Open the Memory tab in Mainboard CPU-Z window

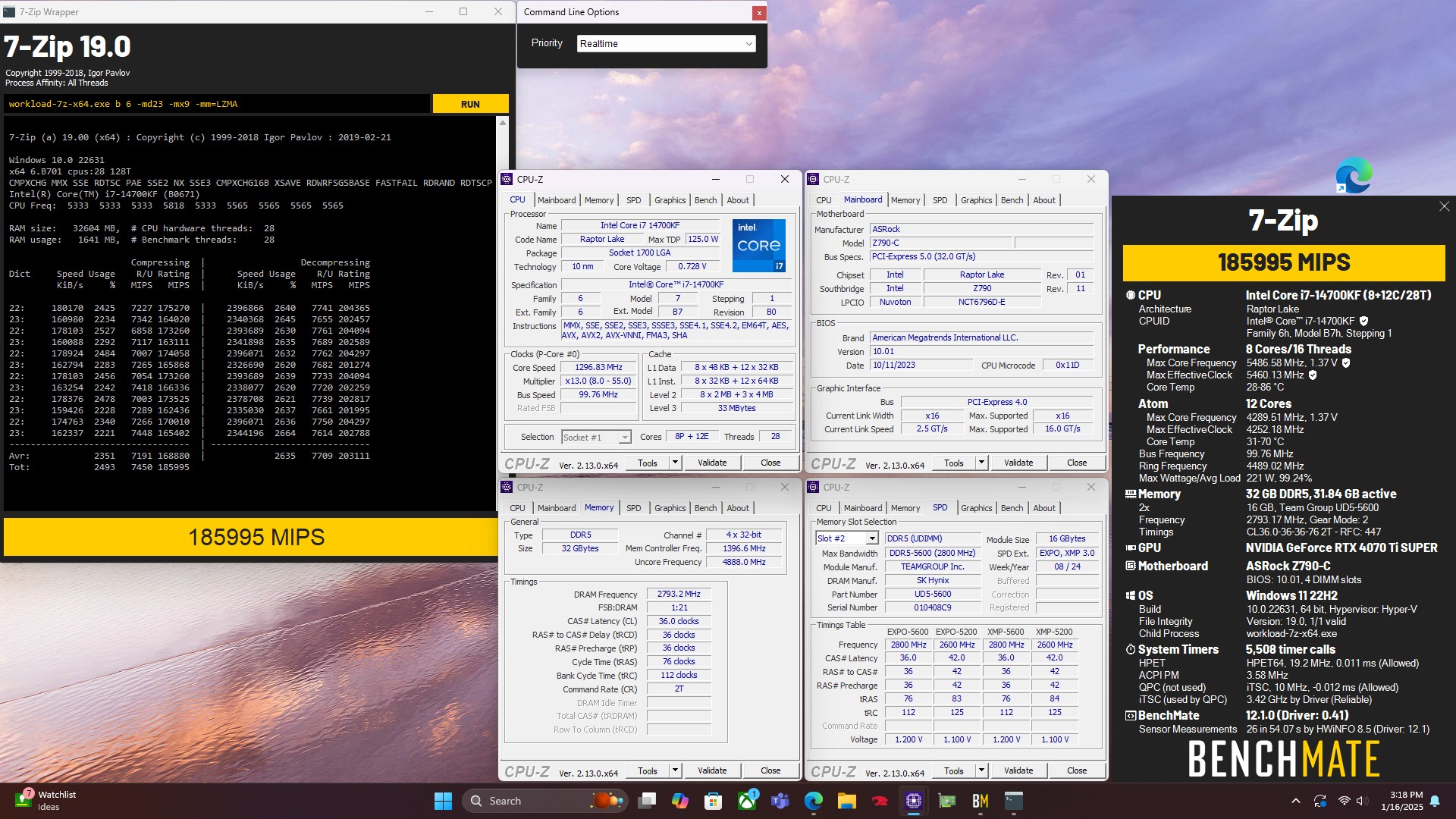click(905, 200)
